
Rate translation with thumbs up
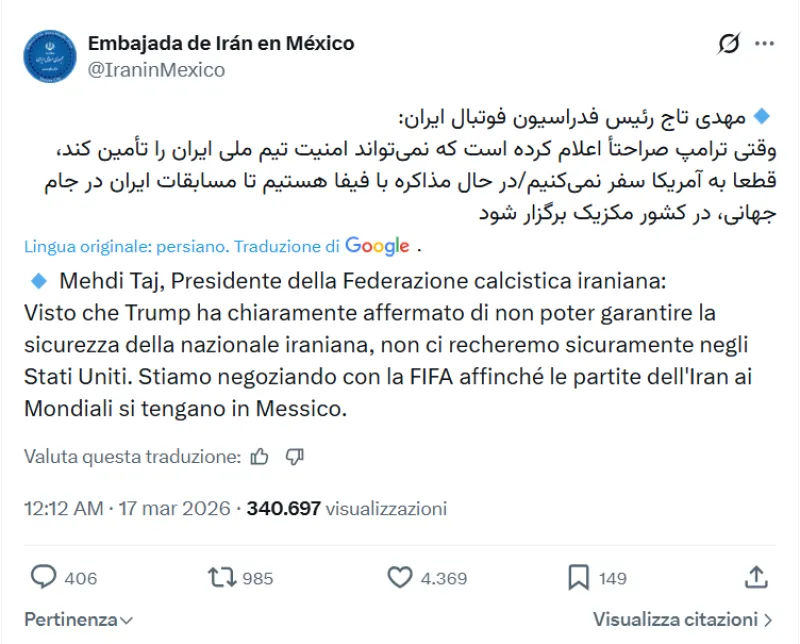point(260,457)
